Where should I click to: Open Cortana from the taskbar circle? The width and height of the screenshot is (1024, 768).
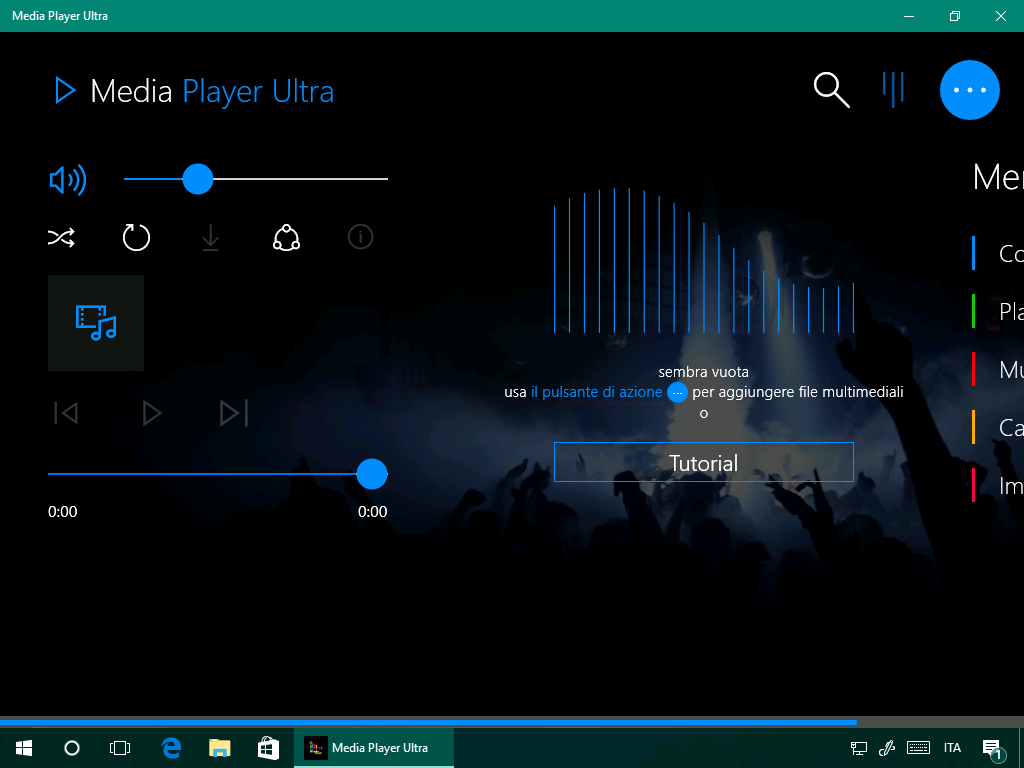(x=72, y=748)
